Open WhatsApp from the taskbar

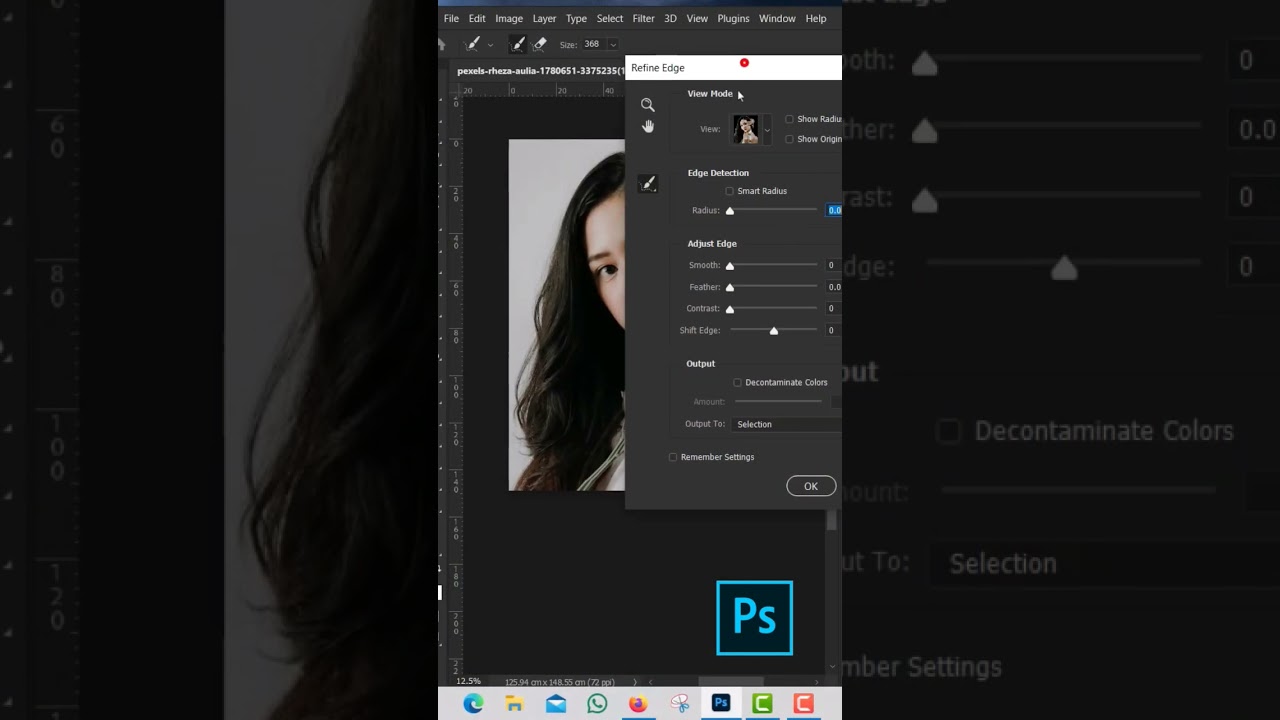click(597, 704)
